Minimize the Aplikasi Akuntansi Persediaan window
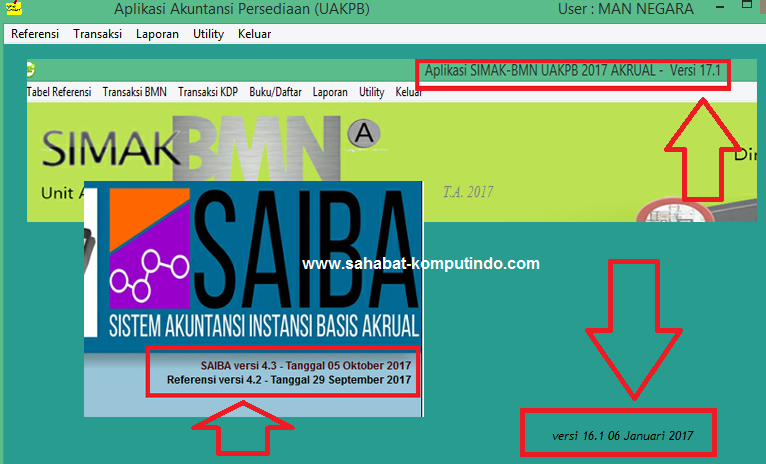 tap(719, 7)
